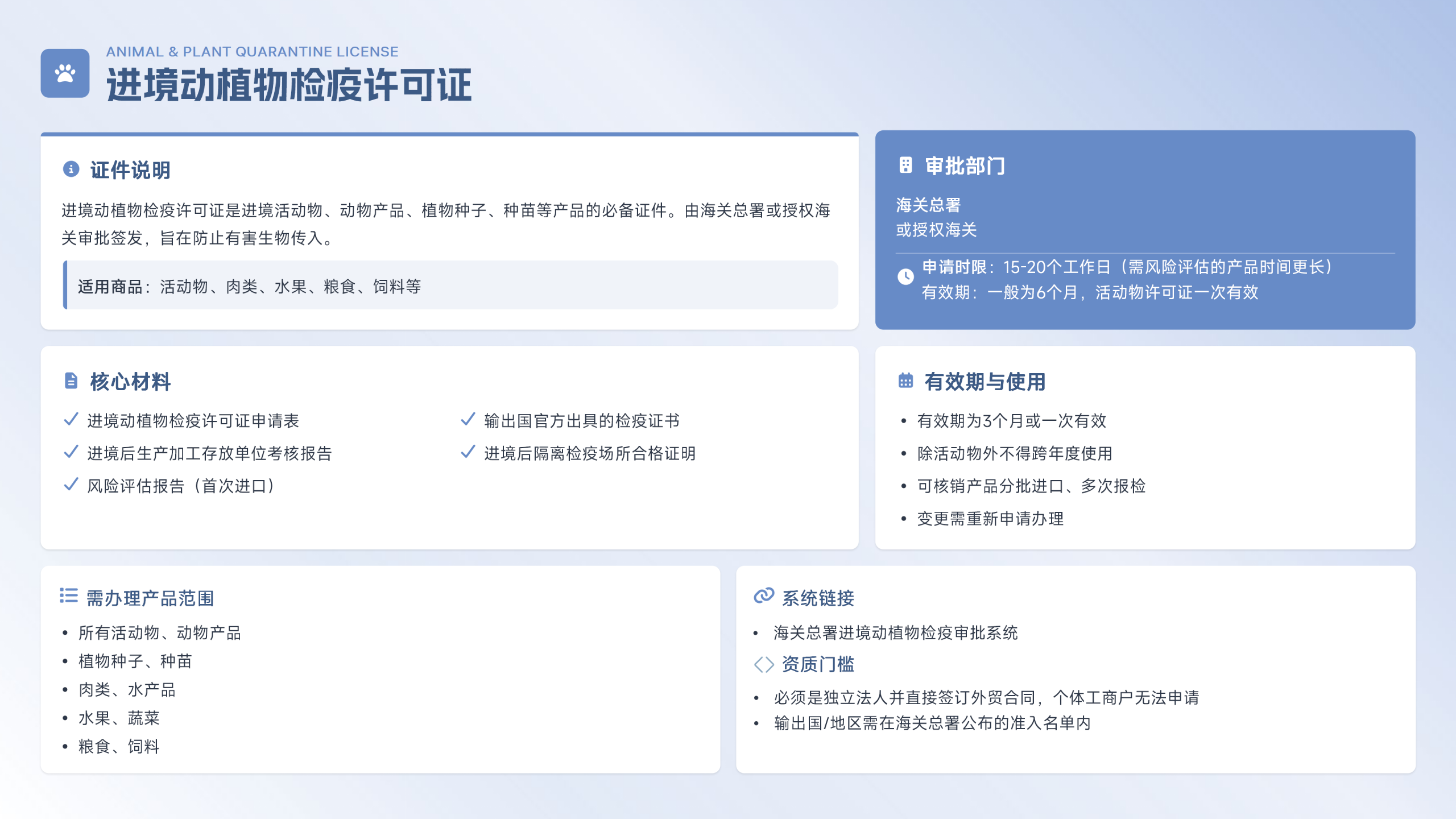Click the document icon beside 核心材料
The height and width of the screenshot is (819, 1456).
tap(71, 380)
